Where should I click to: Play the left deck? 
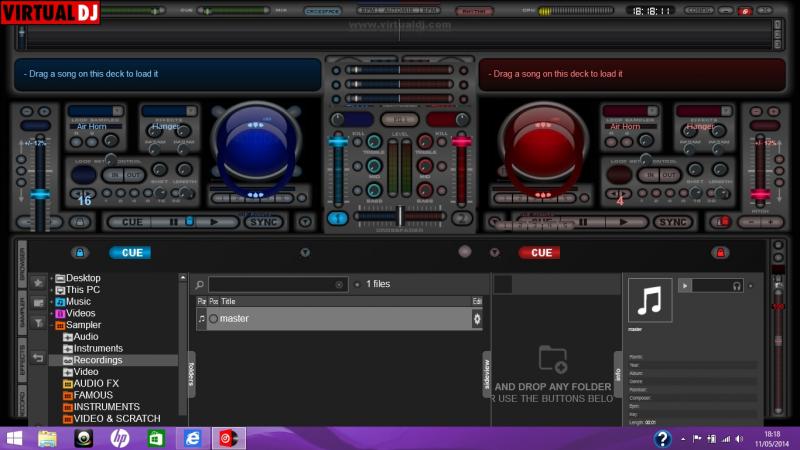(x=214, y=222)
